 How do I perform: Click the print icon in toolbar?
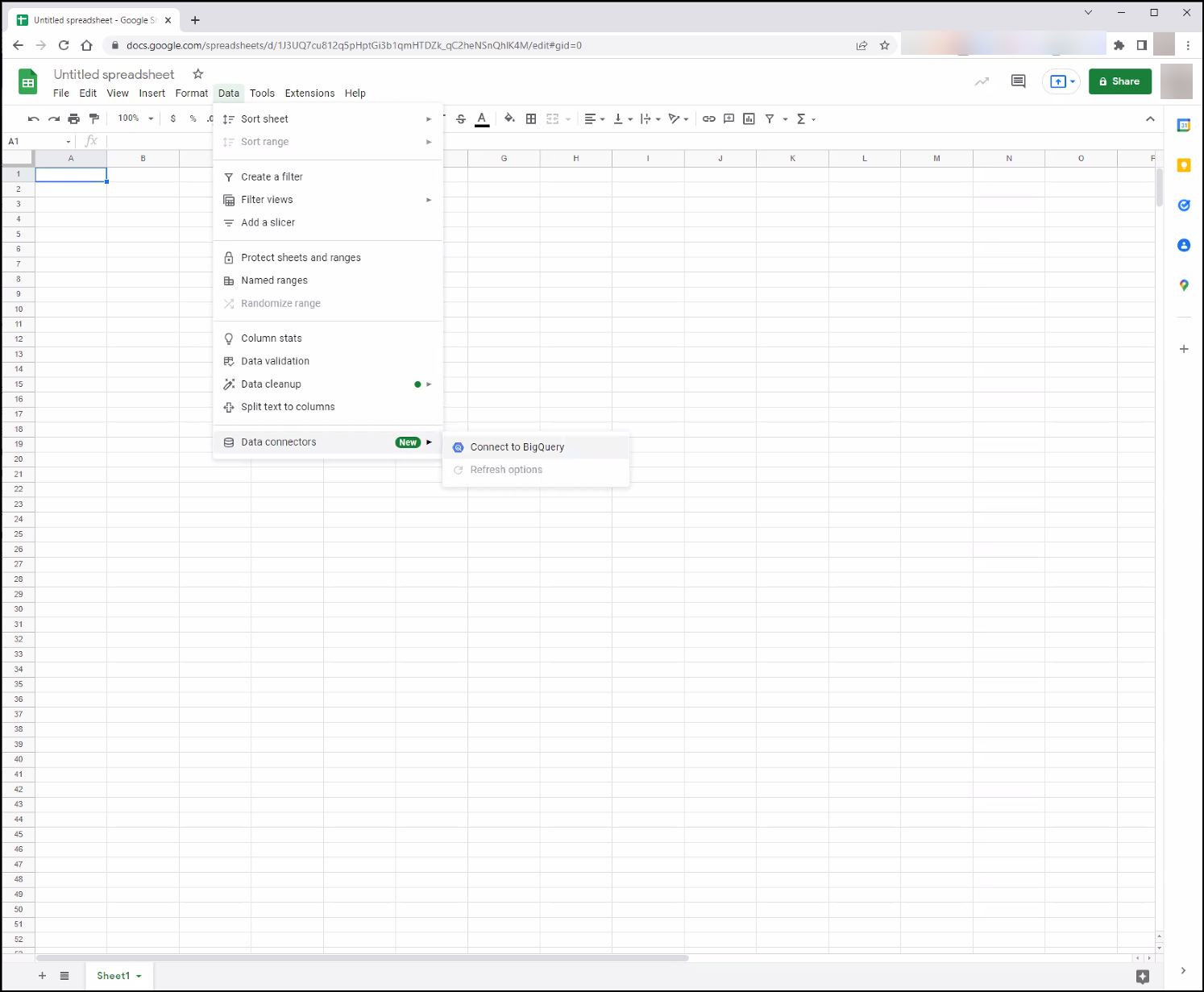74,118
